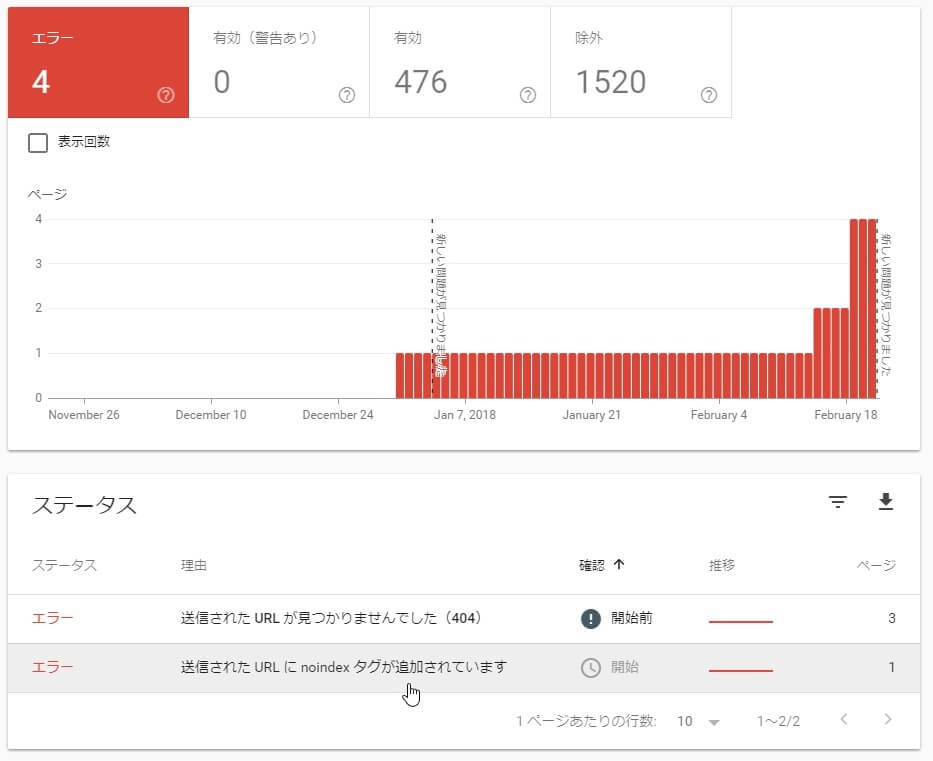Select the 有効 tab showing 476
Viewport: 933px width, 761px height.
tap(459, 62)
